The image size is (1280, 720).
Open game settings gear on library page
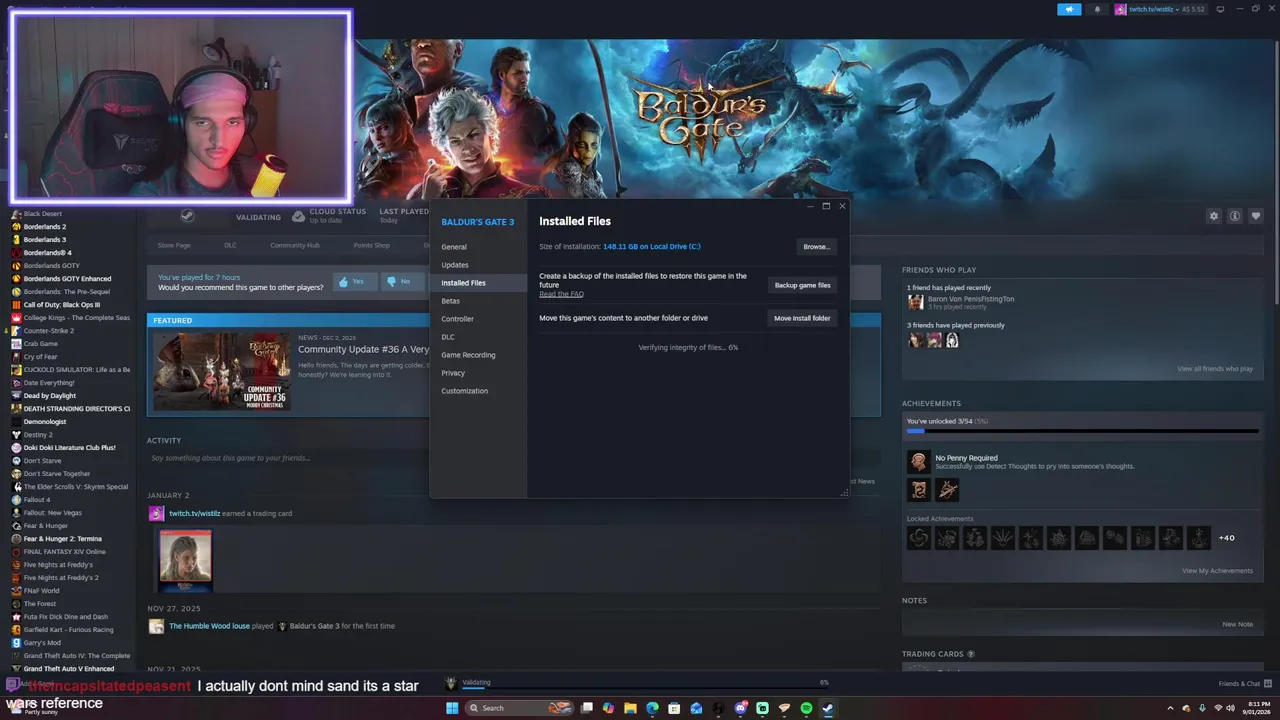click(x=1214, y=216)
